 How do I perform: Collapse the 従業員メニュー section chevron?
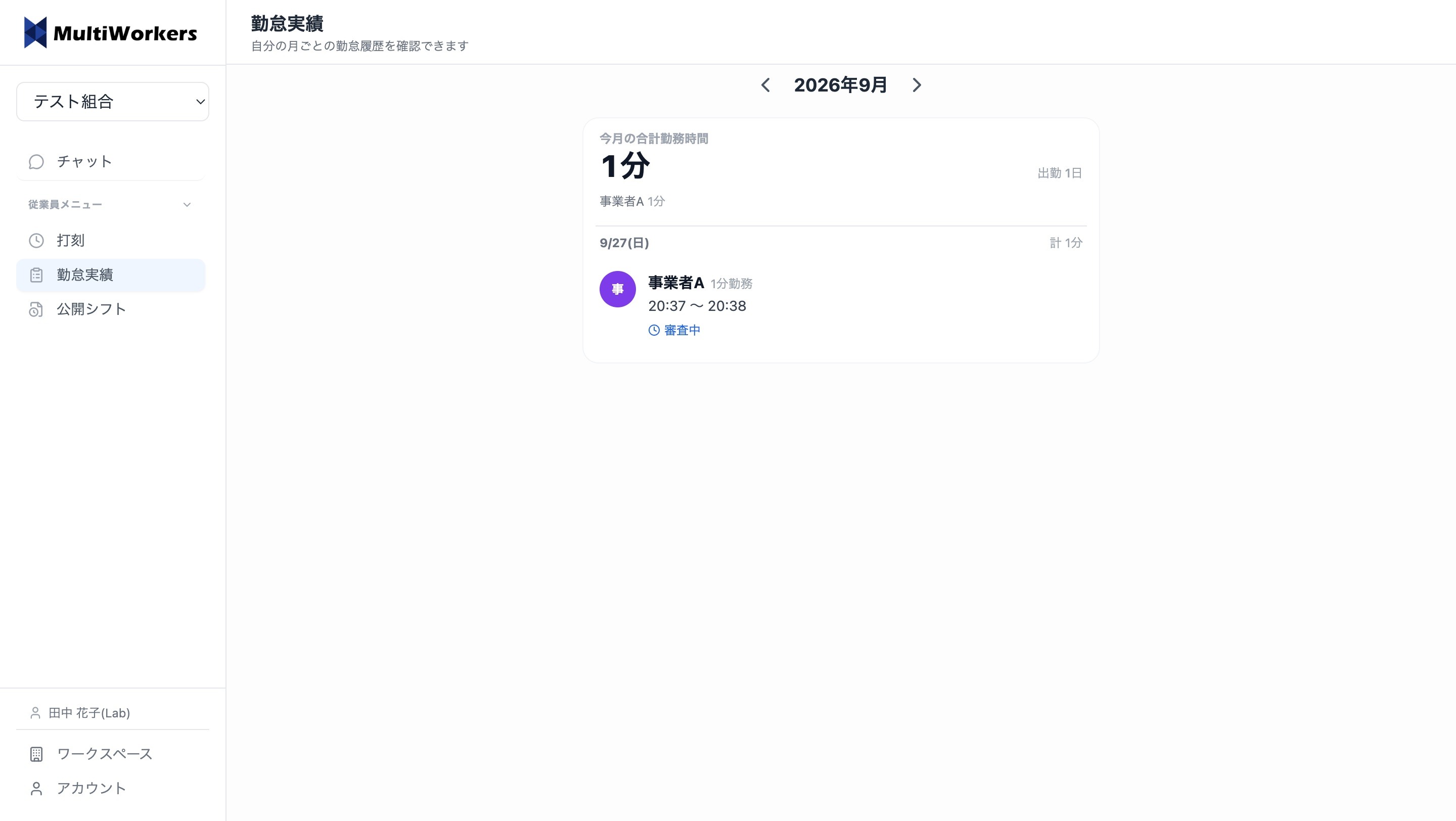click(x=187, y=205)
